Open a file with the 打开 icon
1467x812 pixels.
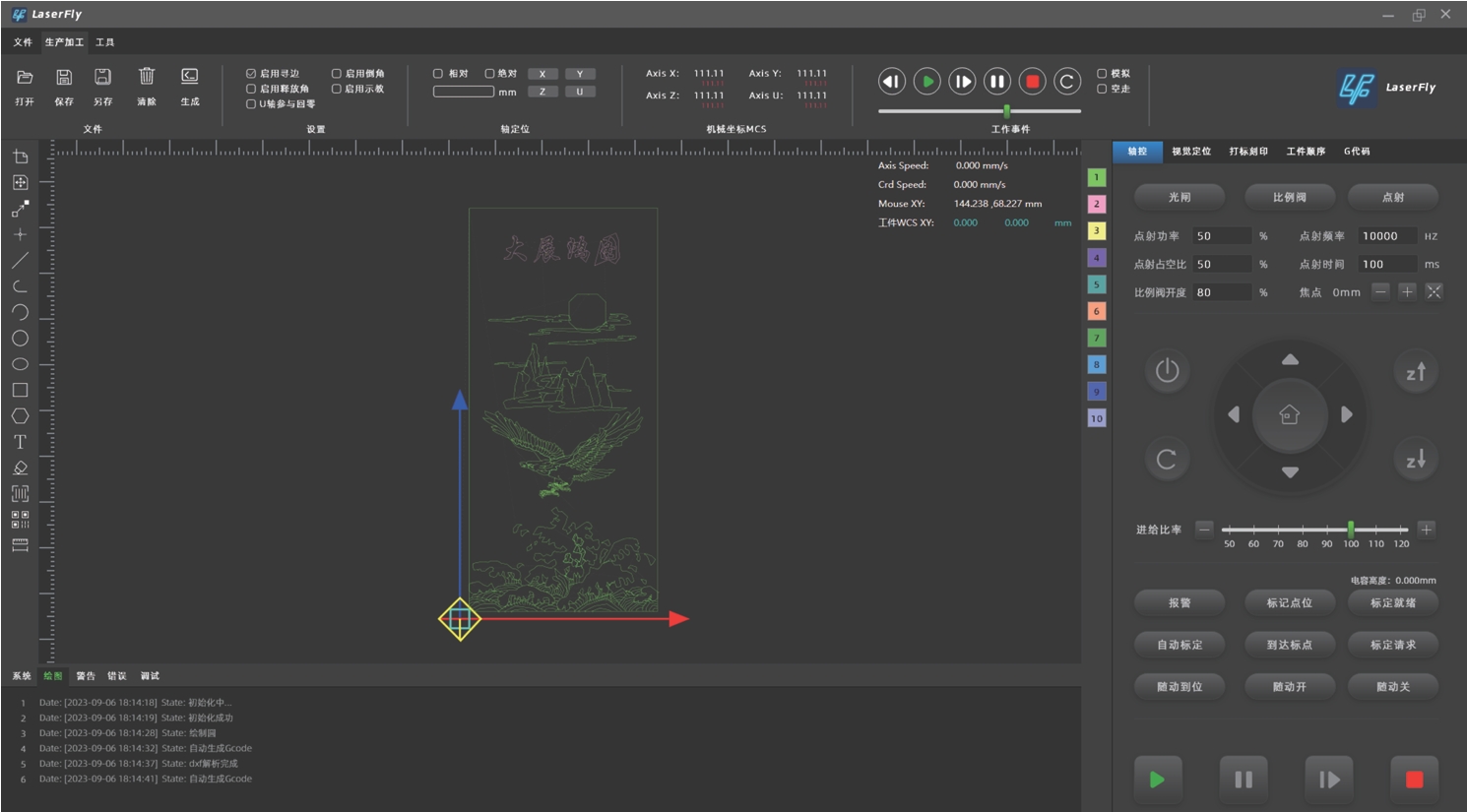(25, 77)
